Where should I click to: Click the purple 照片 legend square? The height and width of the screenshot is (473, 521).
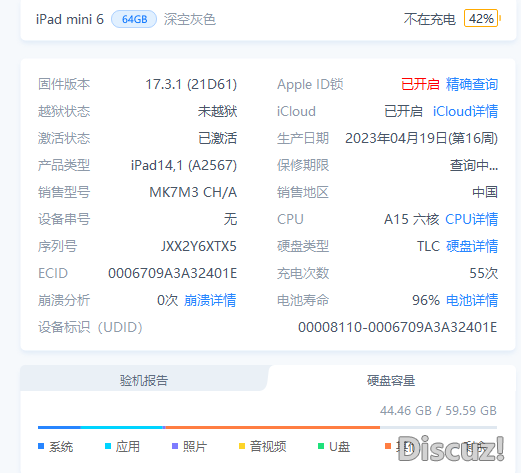175,446
